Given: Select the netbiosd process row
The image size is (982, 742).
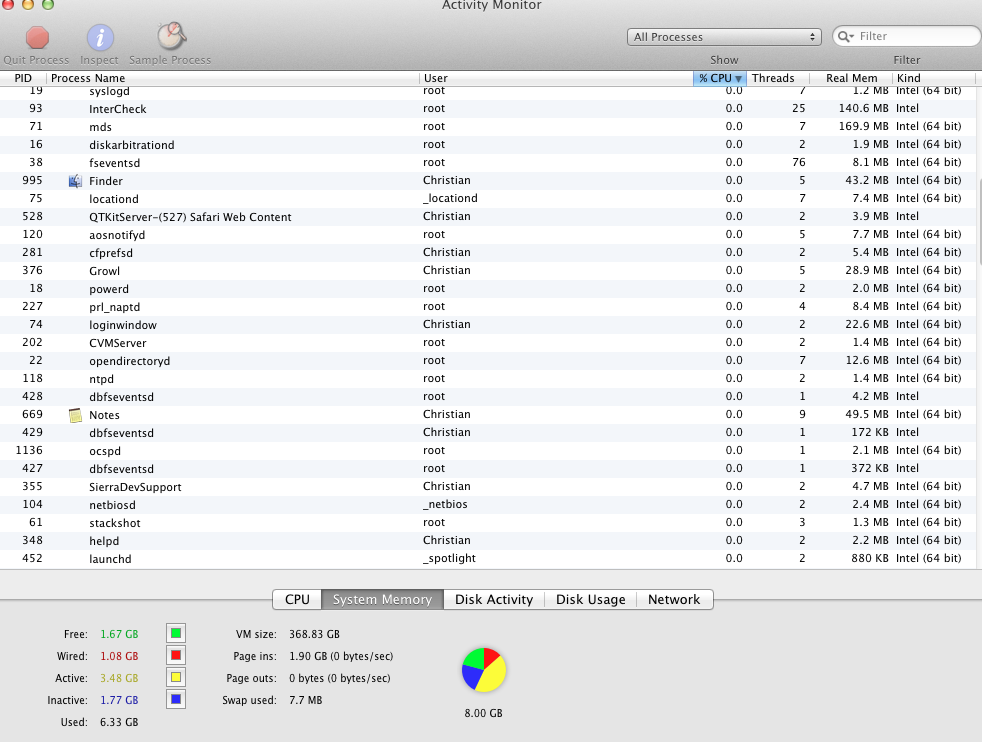Looking at the screenshot, I should pyautogui.click(x=488, y=505).
